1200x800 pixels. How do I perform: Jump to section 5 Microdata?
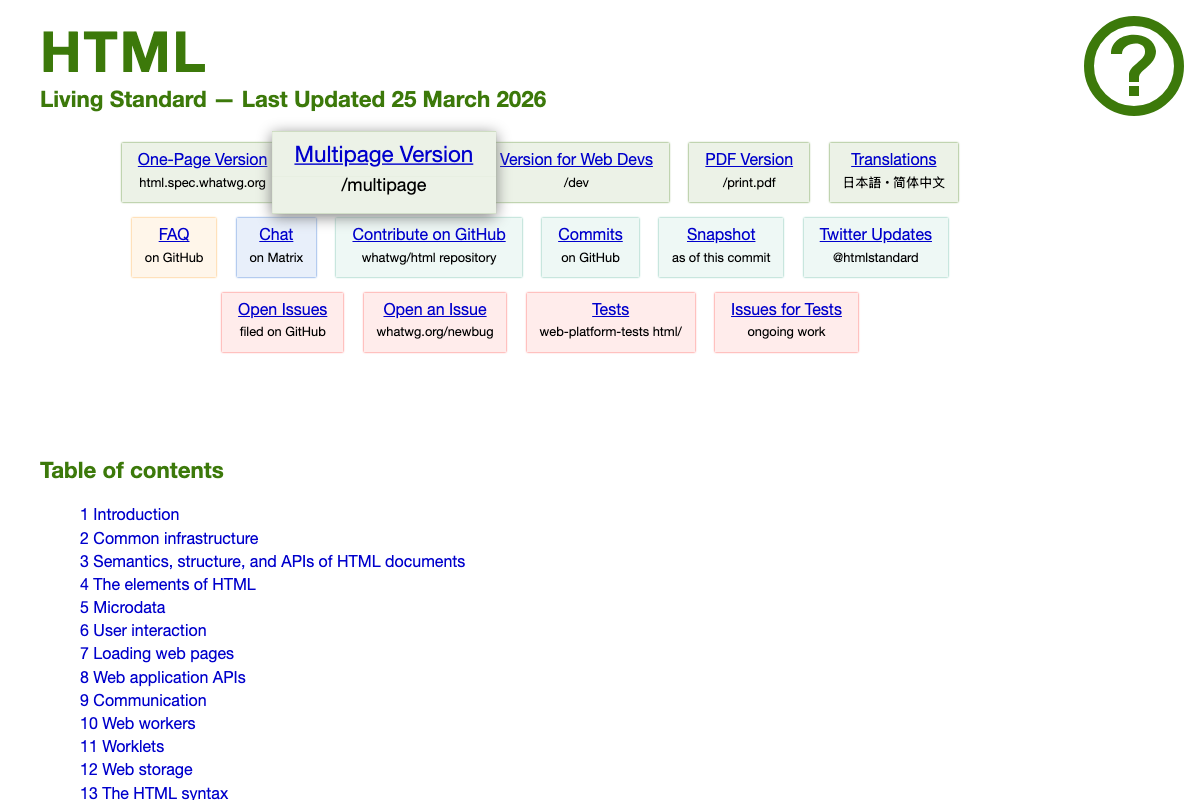pyautogui.click(x=123, y=607)
